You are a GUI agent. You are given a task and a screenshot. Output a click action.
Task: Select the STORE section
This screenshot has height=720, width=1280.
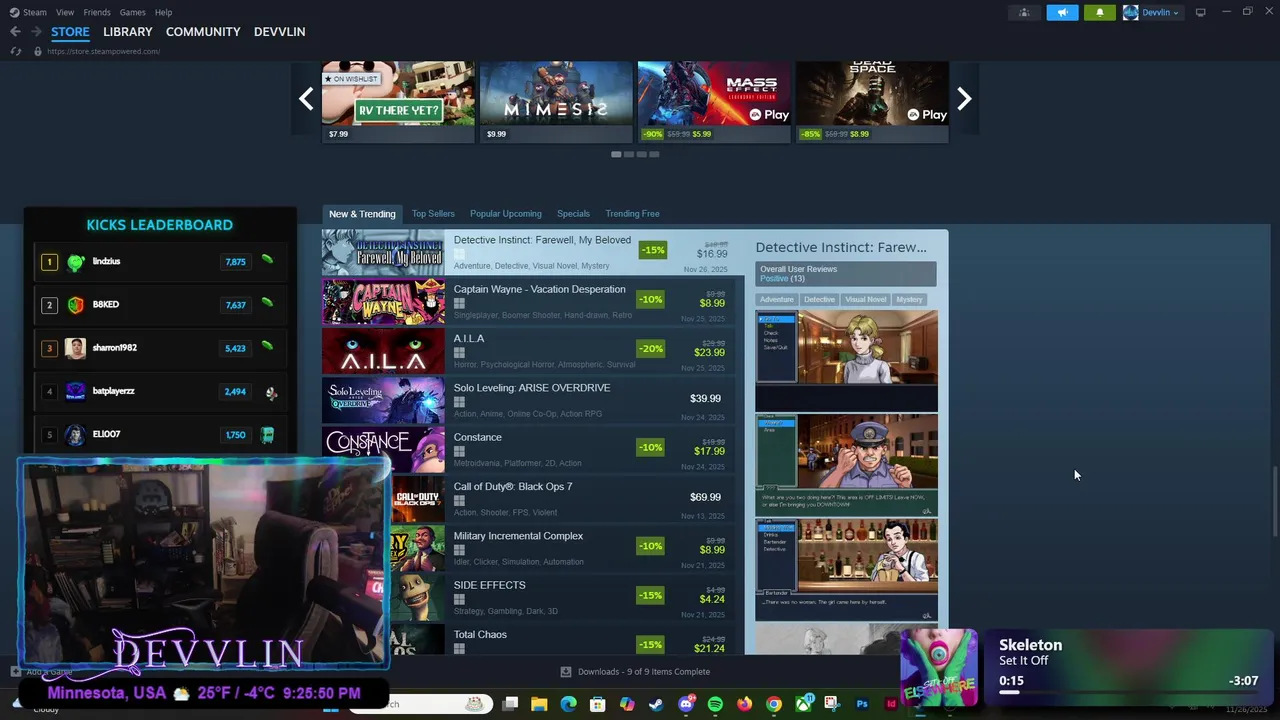(70, 32)
